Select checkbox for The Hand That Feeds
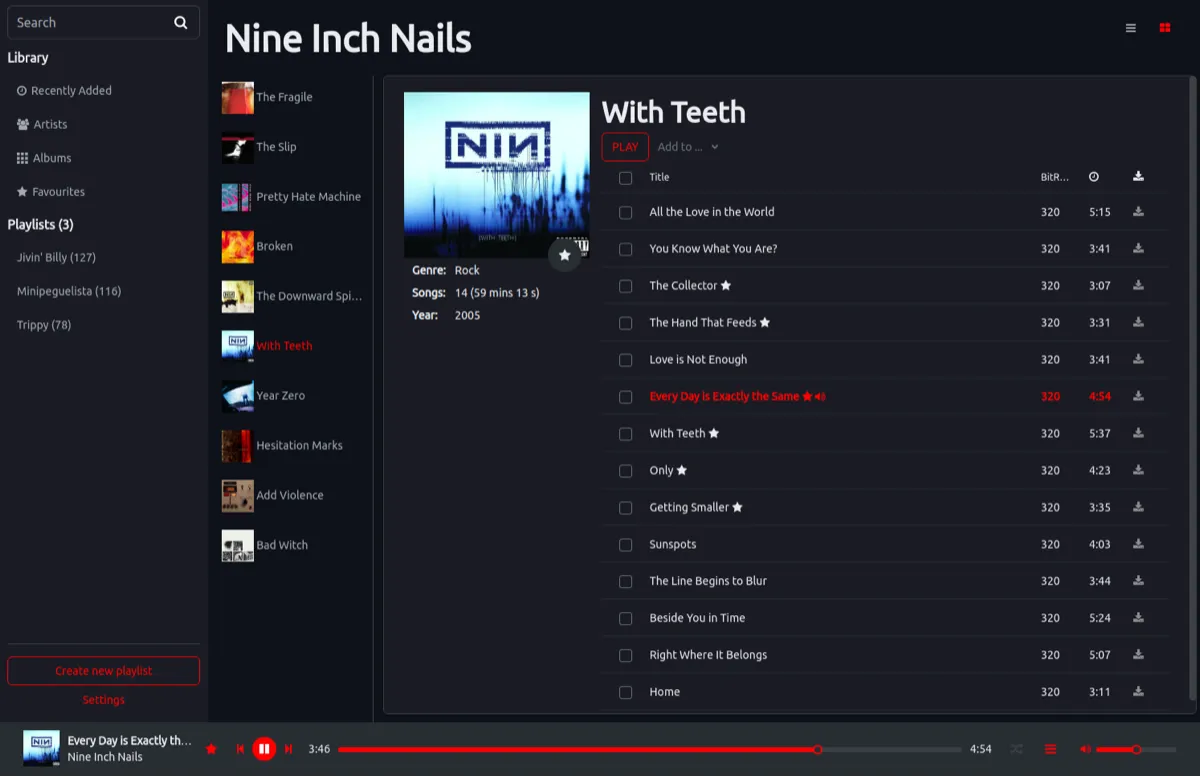Viewport: 1200px width, 776px height. [625, 322]
